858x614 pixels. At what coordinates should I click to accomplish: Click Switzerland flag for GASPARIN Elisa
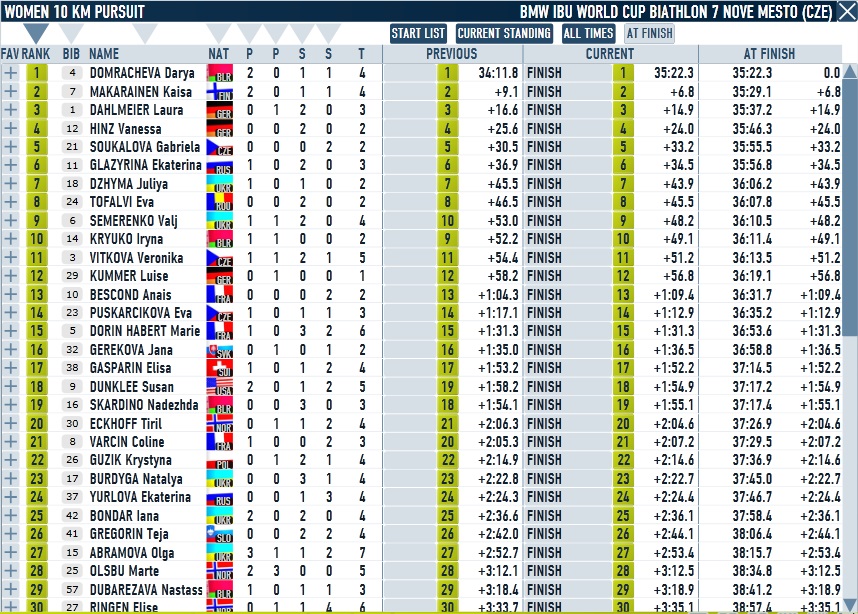(x=219, y=368)
